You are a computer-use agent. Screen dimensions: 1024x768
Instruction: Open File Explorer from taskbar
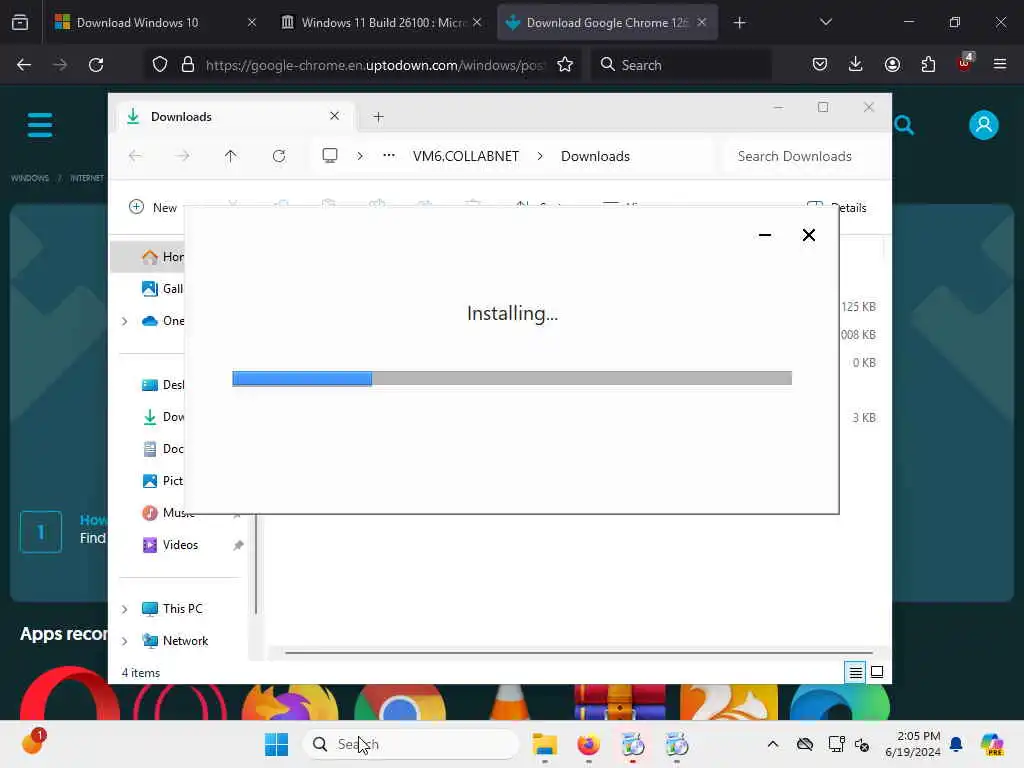coord(544,744)
